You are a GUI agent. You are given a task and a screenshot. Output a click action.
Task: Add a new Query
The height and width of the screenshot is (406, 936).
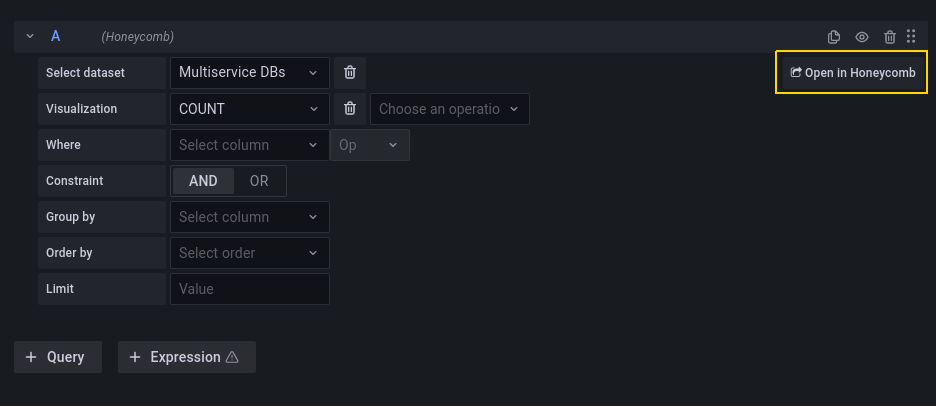point(57,357)
